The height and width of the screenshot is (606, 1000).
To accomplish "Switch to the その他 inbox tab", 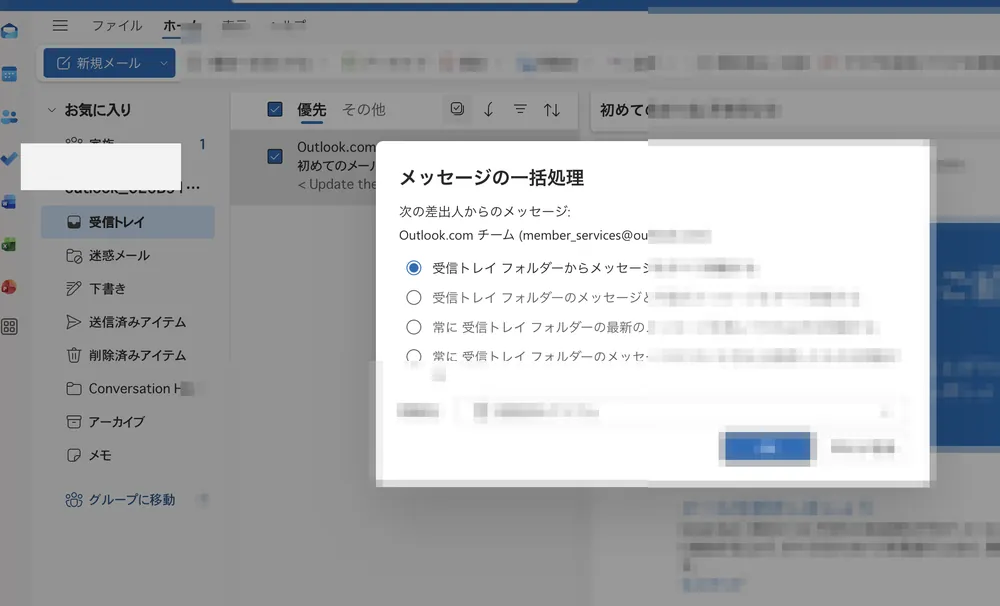I will (x=364, y=110).
